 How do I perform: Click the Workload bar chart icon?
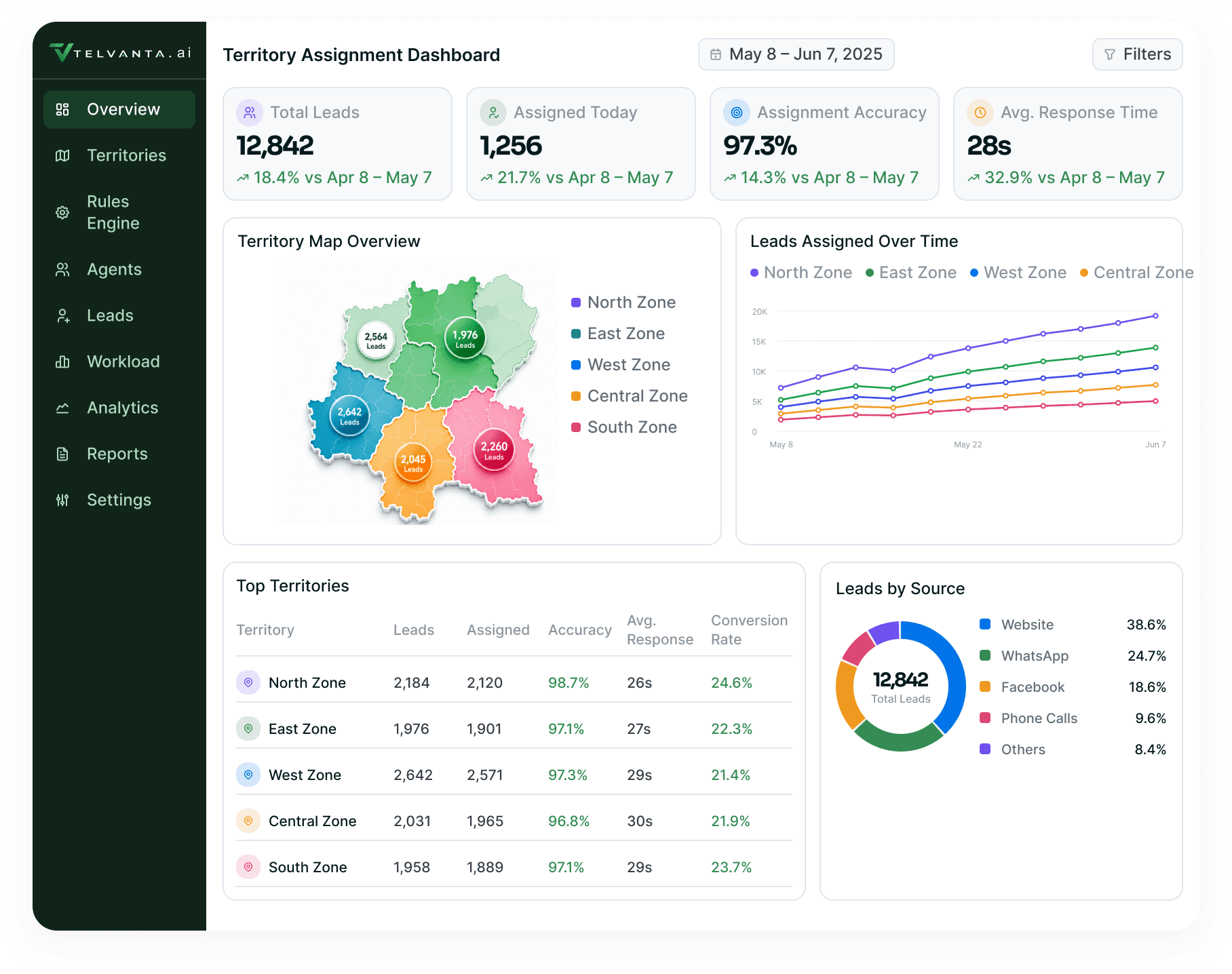[62, 362]
